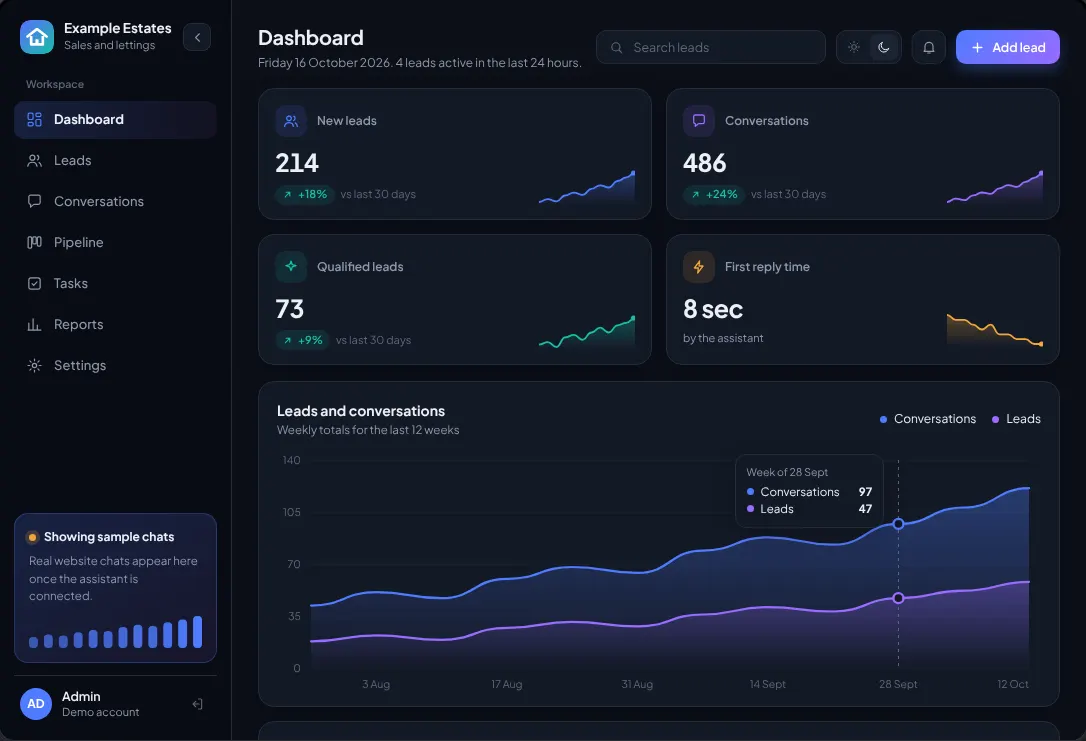This screenshot has height=741, width=1086.
Task: Click the Leads data point for 28 Sept
Action: [x=898, y=598]
